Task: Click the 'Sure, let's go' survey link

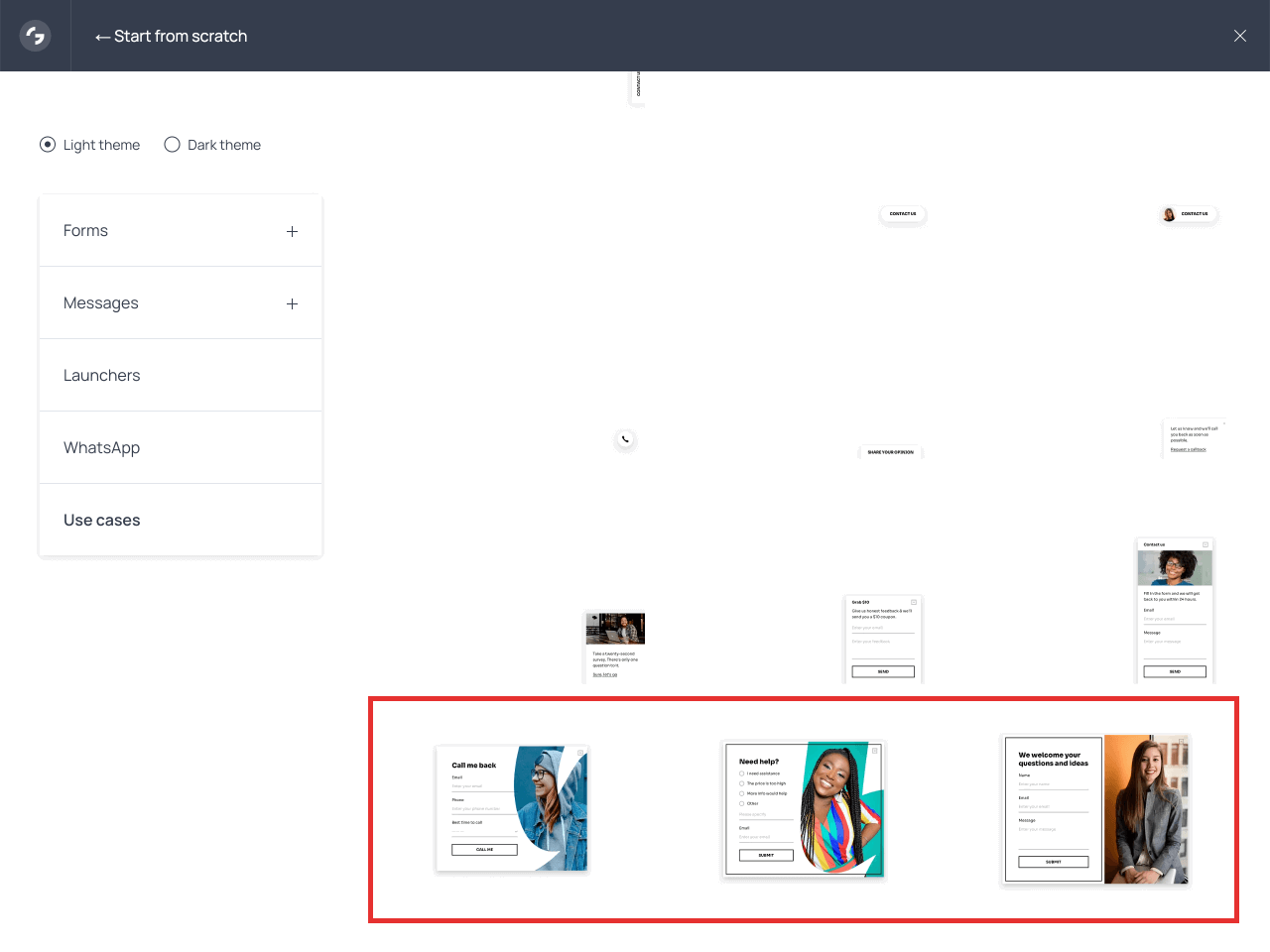Action: (x=605, y=672)
